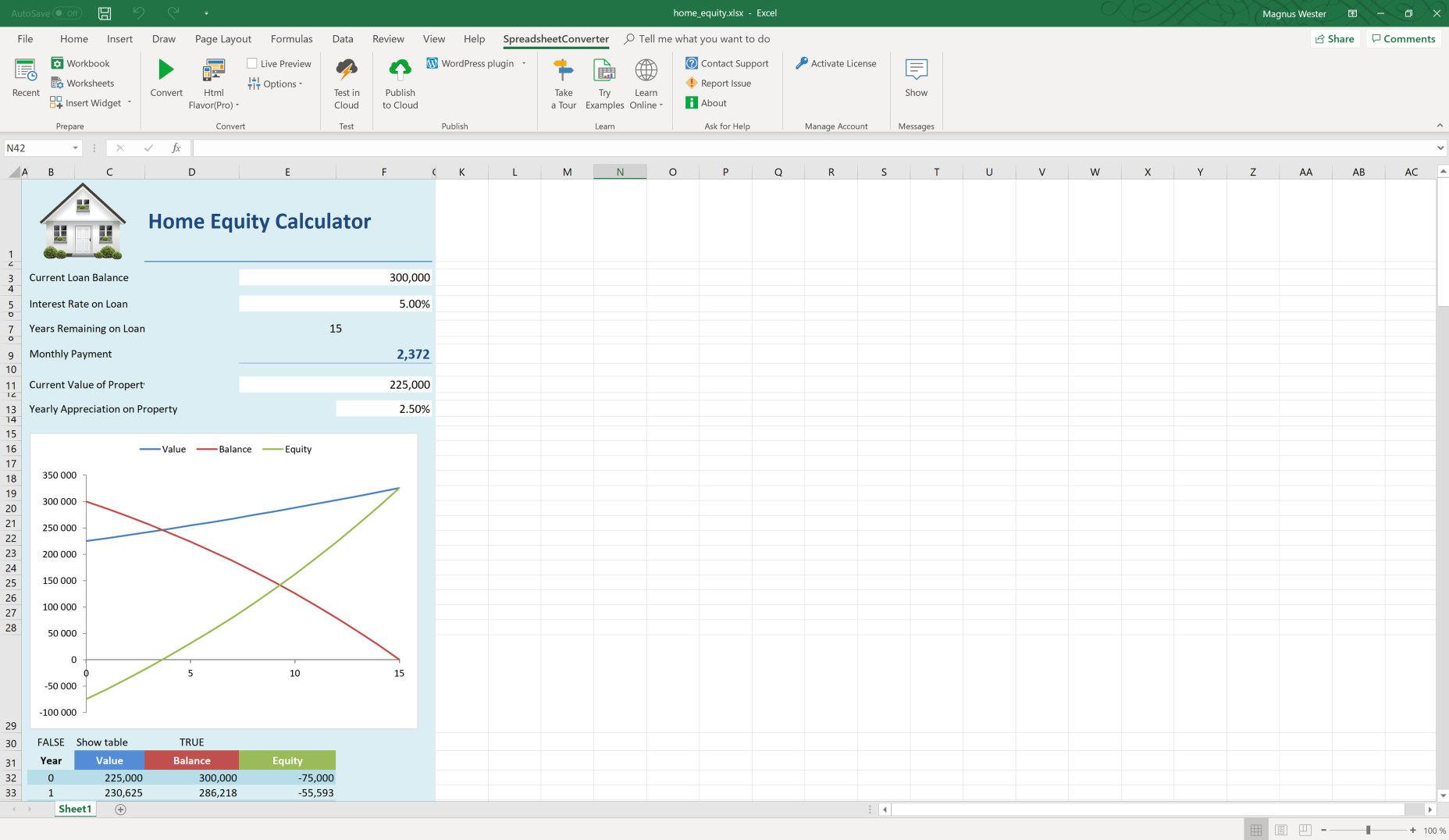Click the Share button
This screenshot has width=1449, height=840.
click(x=1335, y=39)
